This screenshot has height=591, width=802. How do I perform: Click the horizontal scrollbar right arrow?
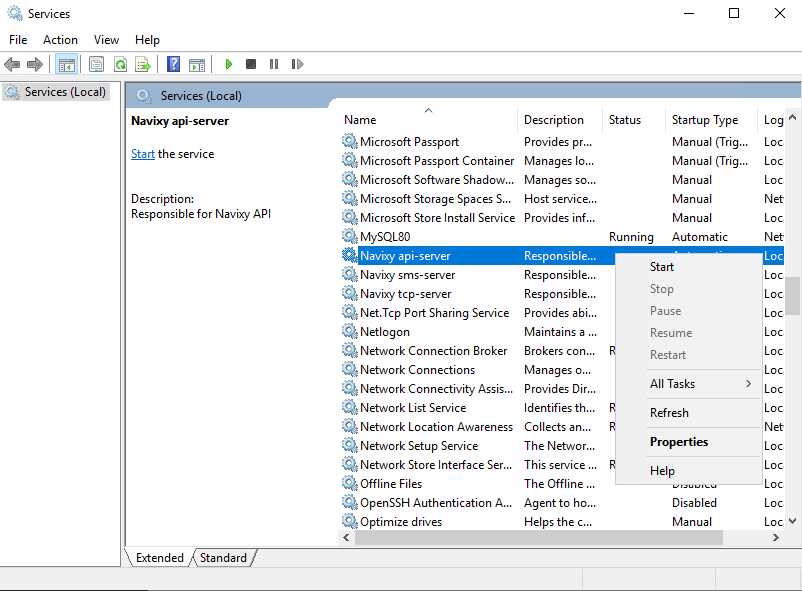pos(775,537)
